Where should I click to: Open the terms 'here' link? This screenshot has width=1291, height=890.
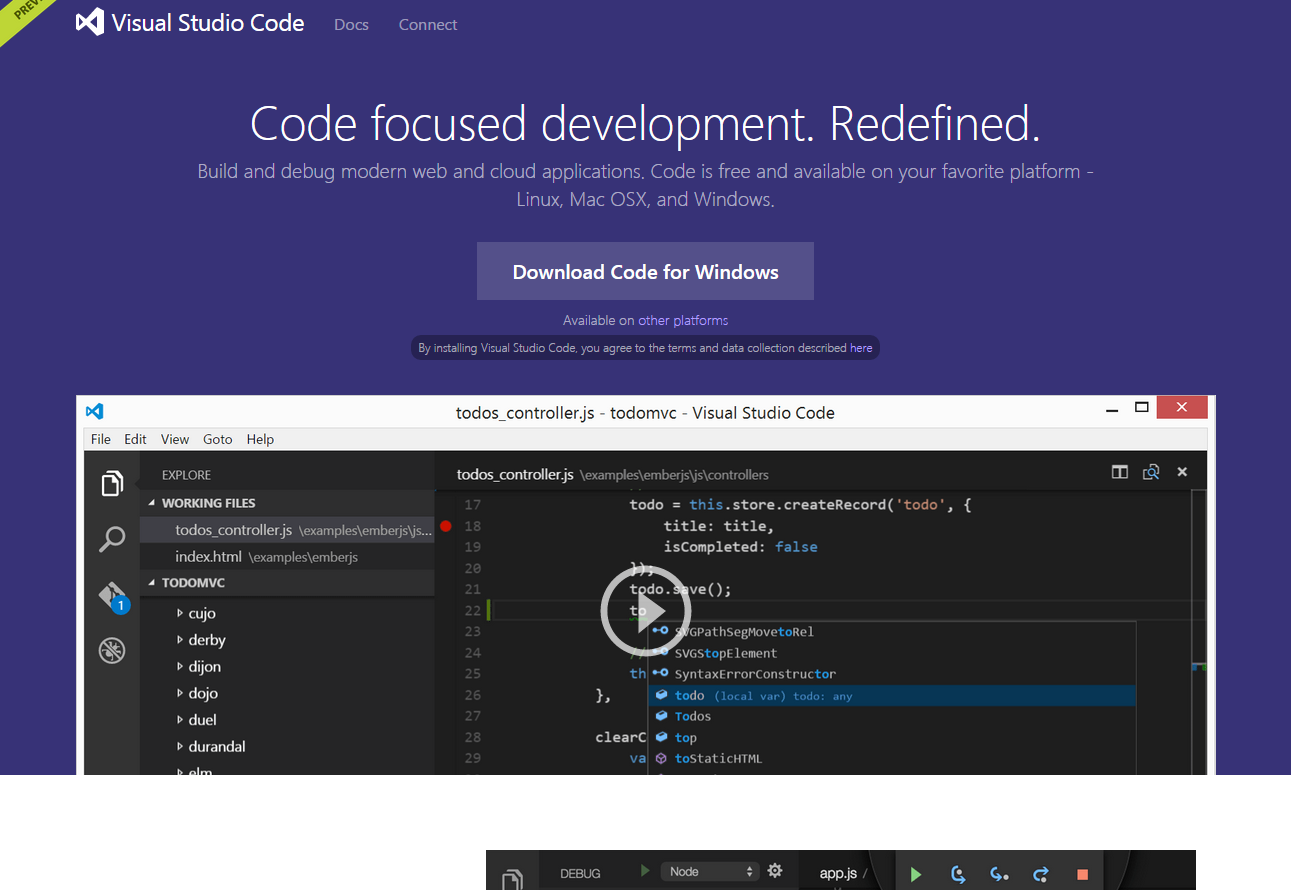(x=861, y=348)
